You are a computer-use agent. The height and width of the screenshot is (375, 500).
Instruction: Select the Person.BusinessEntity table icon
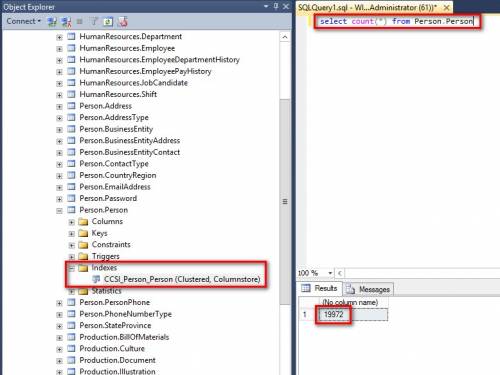click(71, 129)
